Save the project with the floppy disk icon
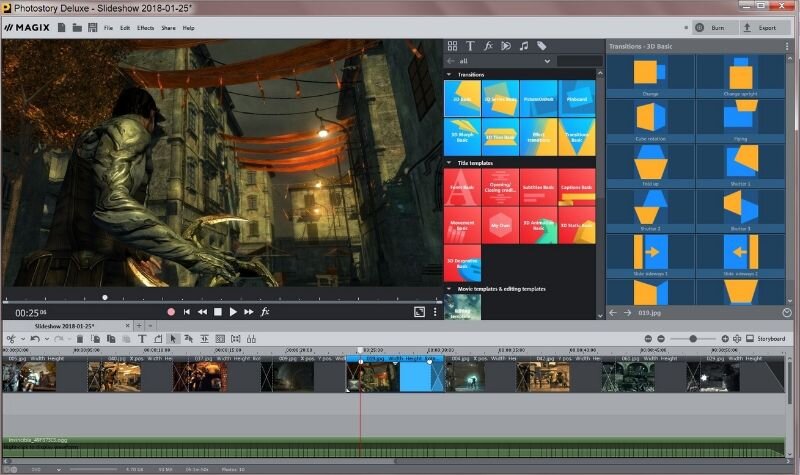Image resolution: width=800 pixels, height=475 pixels. coord(92,28)
